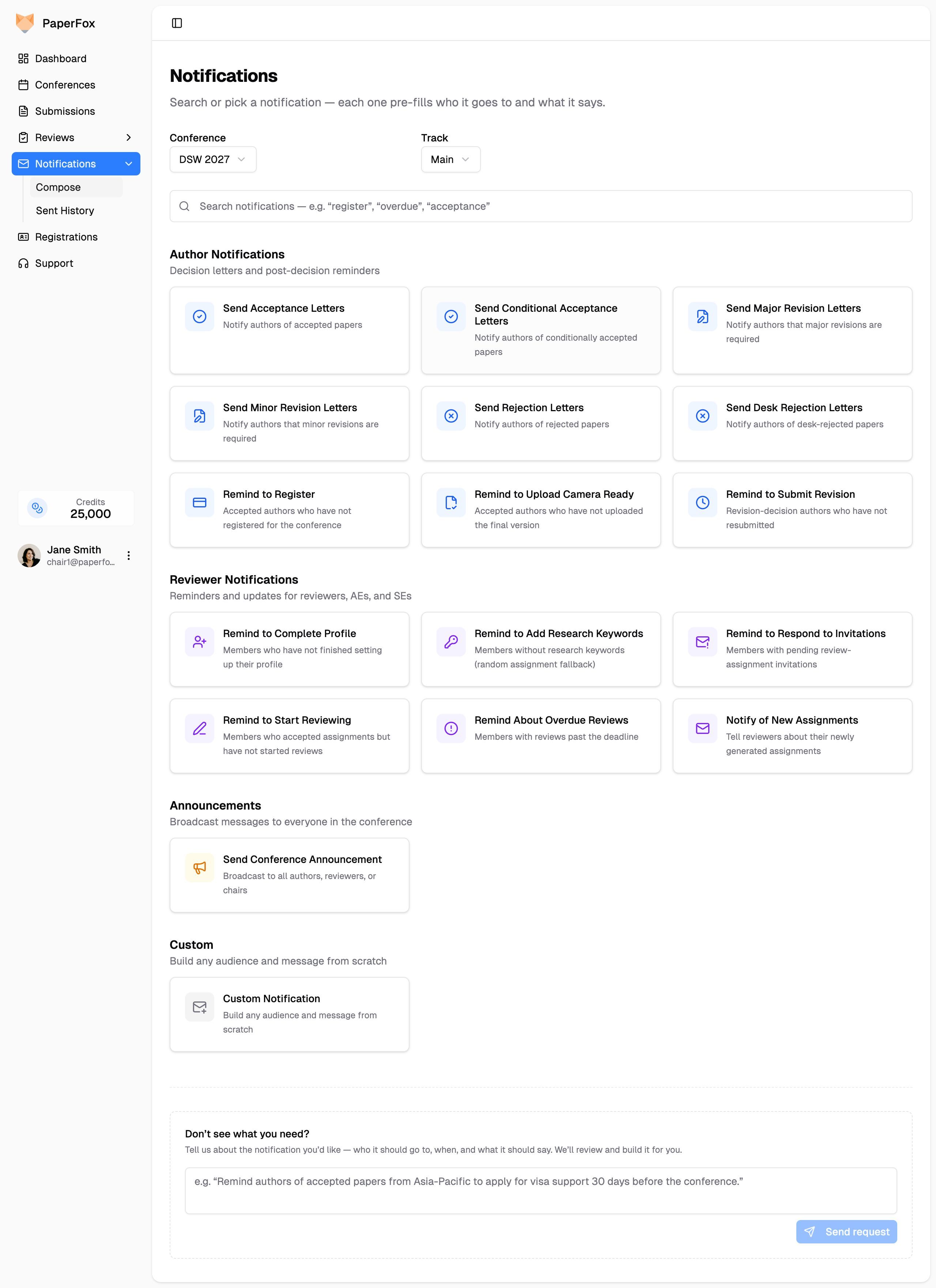This screenshot has height=1288, width=936.
Task: Click the Send request button
Action: (x=846, y=1232)
